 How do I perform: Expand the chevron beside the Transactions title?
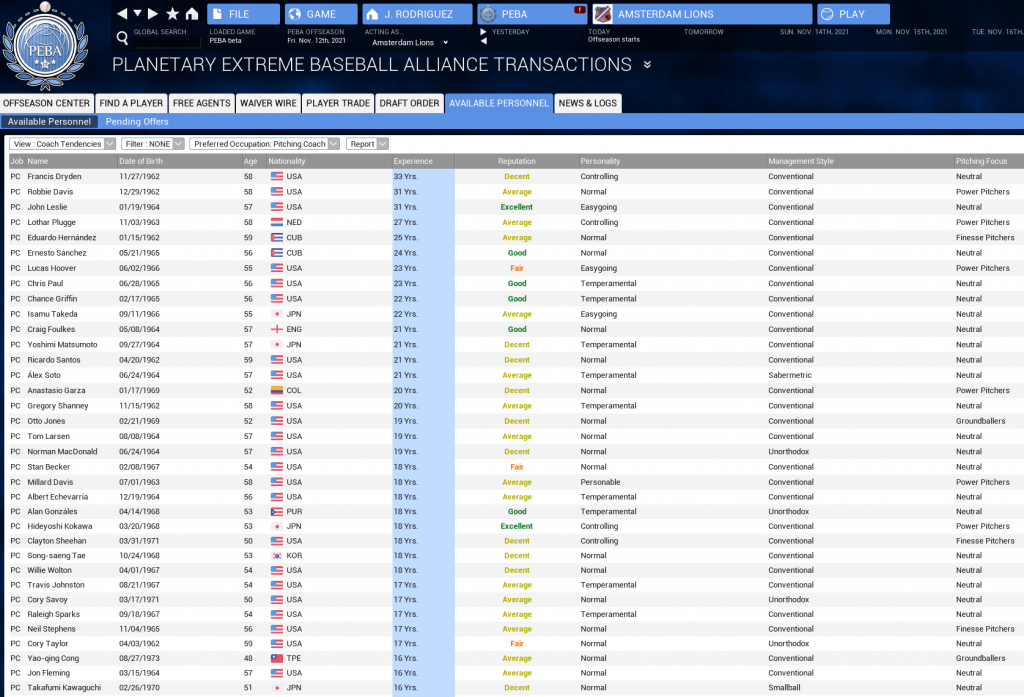tap(647, 65)
